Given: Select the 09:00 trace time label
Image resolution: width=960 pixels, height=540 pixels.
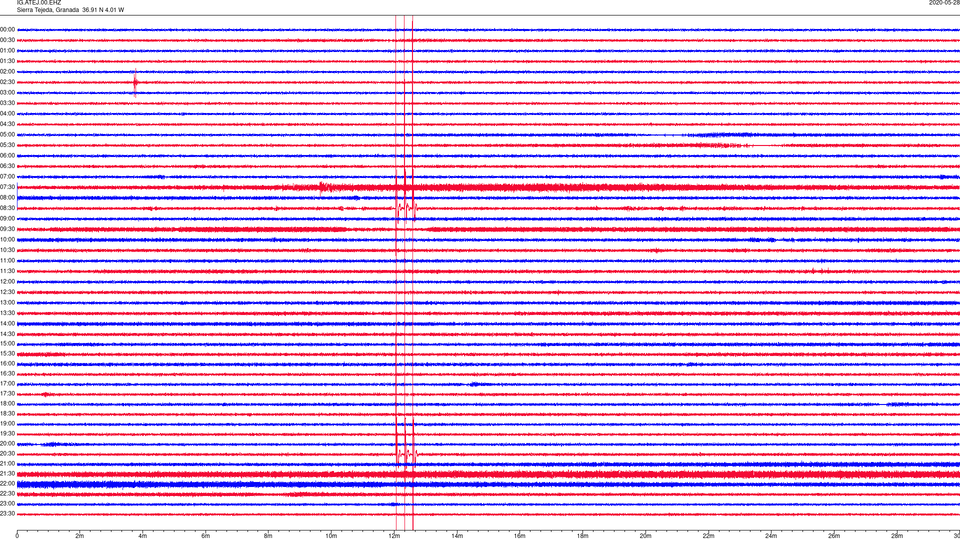Looking at the screenshot, I should (x=7, y=219).
